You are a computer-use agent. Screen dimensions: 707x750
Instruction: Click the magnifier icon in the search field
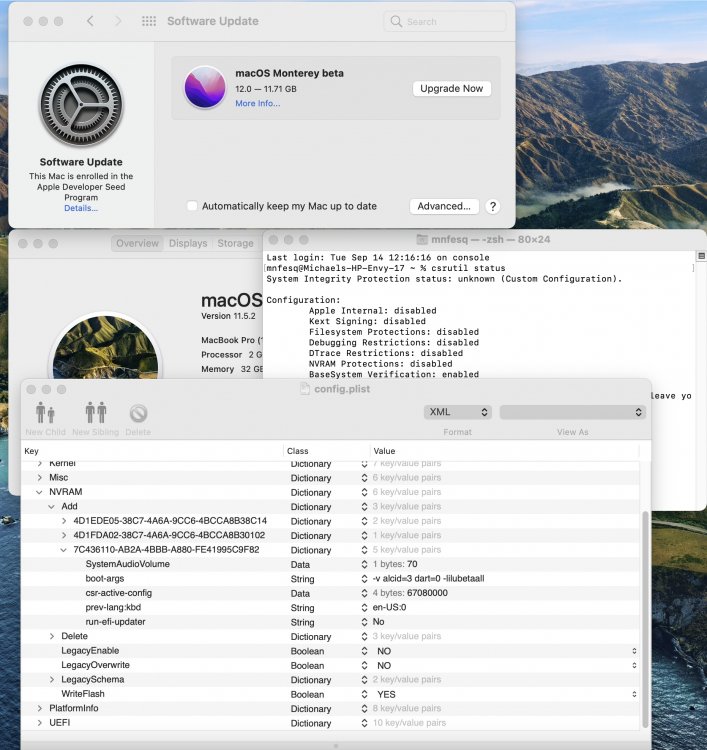click(396, 21)
